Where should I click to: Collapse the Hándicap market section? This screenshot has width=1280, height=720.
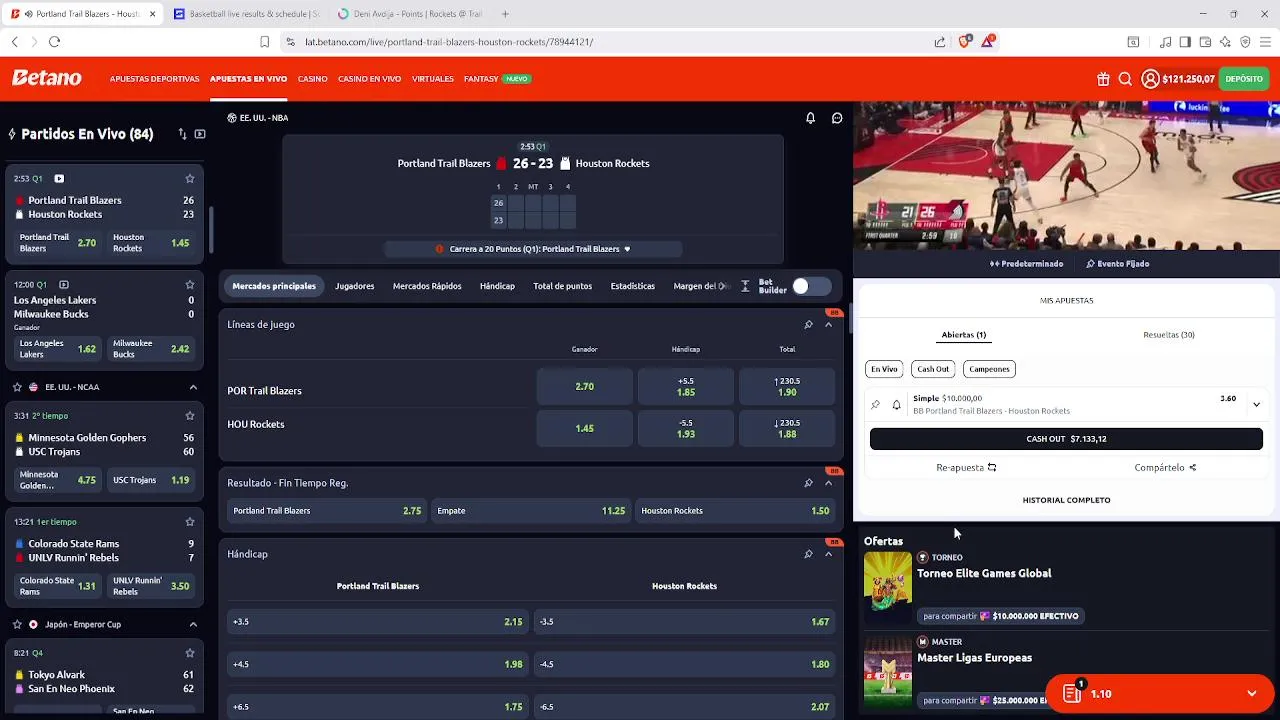pyautogui.click(x=828, y=554)
